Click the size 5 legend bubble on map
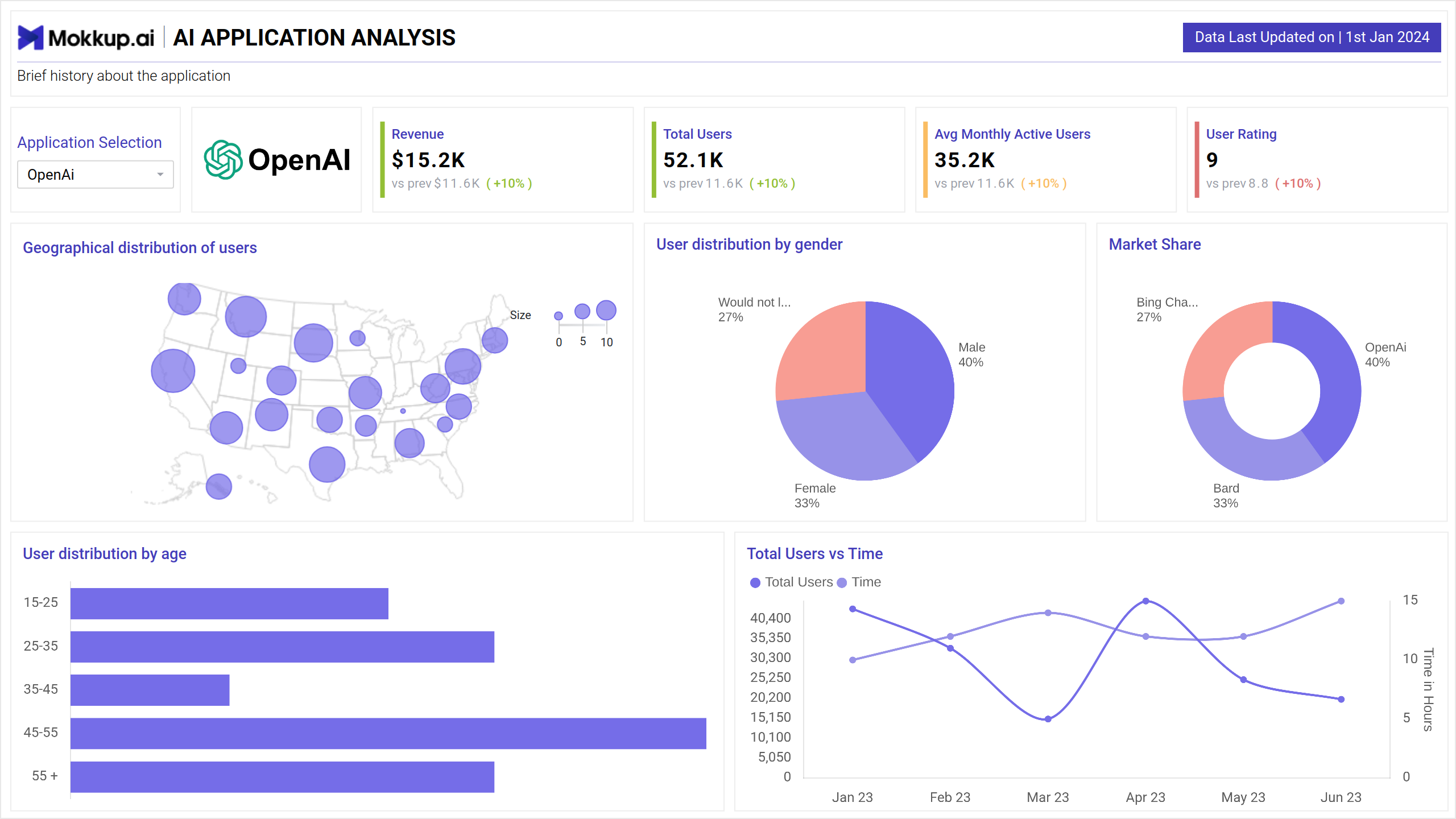Screen dimensions: 1456x819 pyautogui.click(x=582, y=312)
